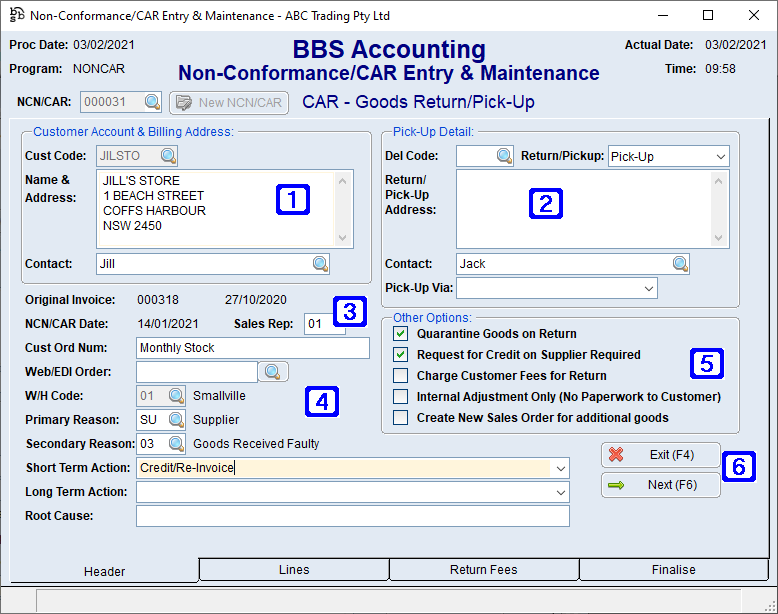The width and height of the screenshot is (778, 614).
Task: Switch to the Header tab
Action: tap(104, 571)
